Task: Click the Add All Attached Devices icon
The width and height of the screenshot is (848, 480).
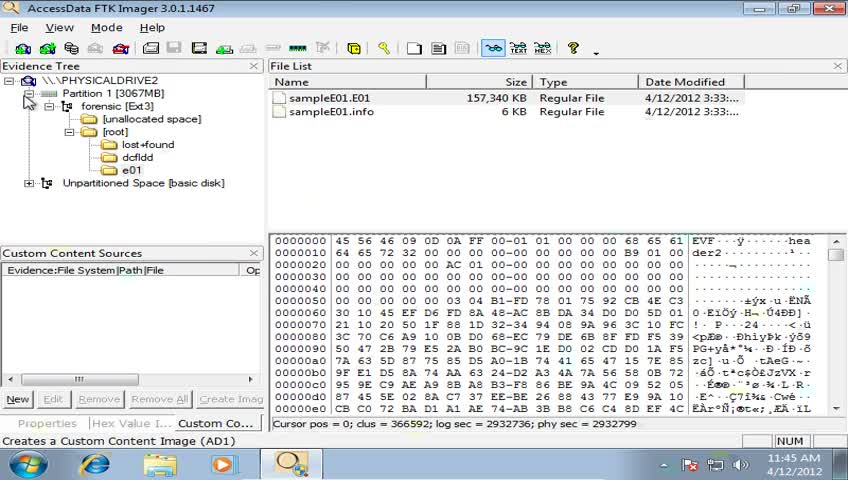Action: 48,49
